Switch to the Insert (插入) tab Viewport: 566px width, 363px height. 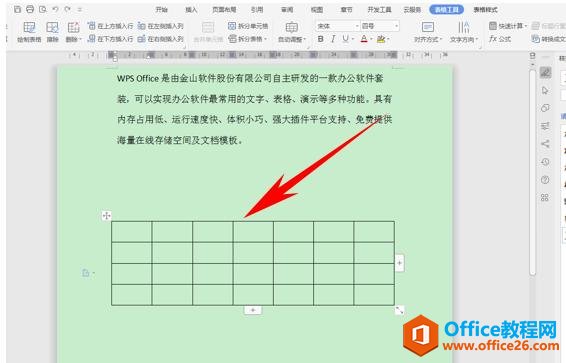tap(191, 10)
